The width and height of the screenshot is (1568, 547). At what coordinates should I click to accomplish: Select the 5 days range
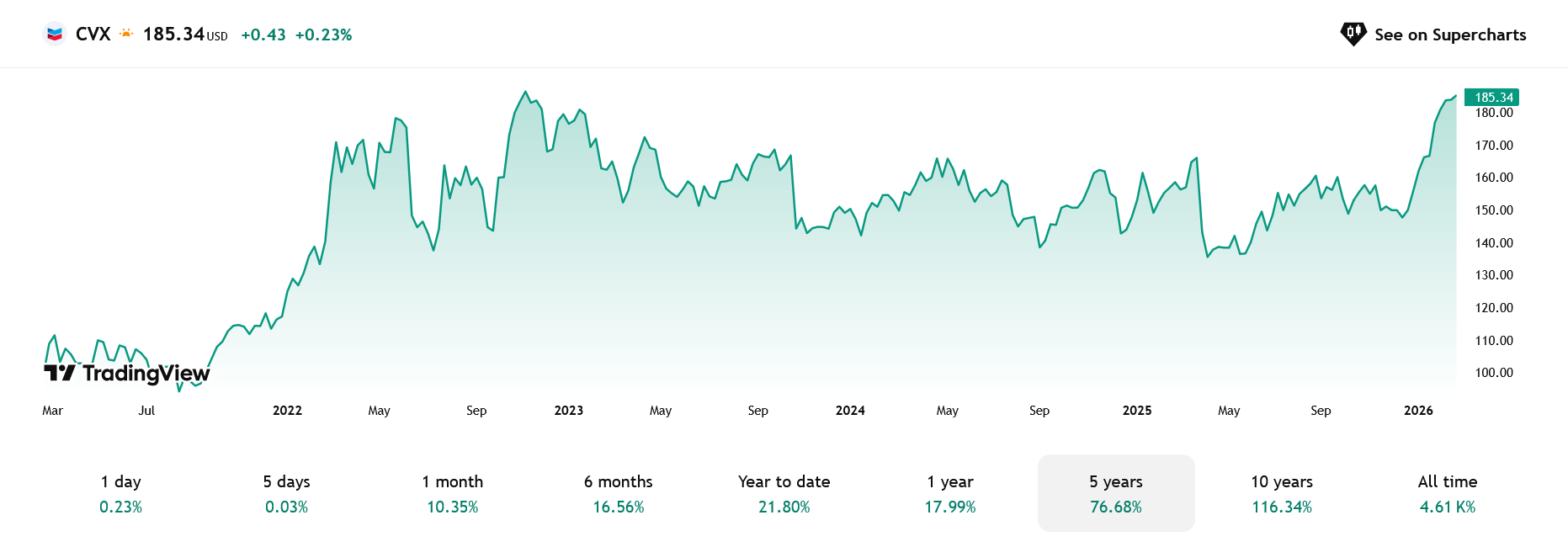click(286, 493)
